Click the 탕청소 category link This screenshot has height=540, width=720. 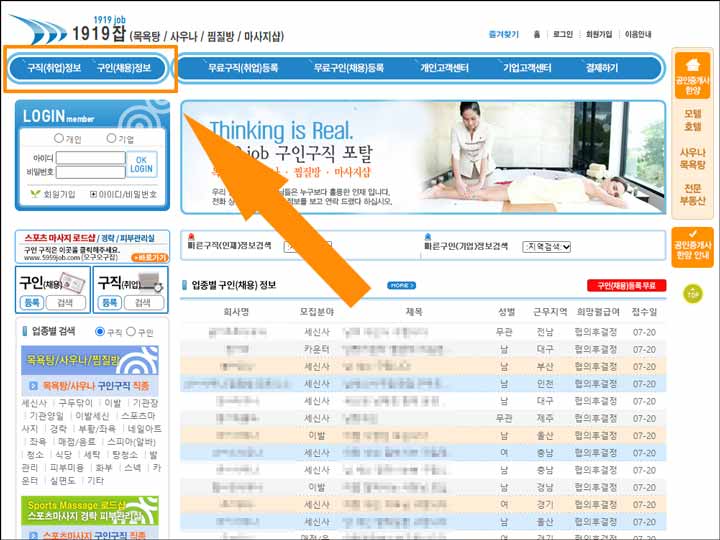pyautogui.click(x=125, y=455)
